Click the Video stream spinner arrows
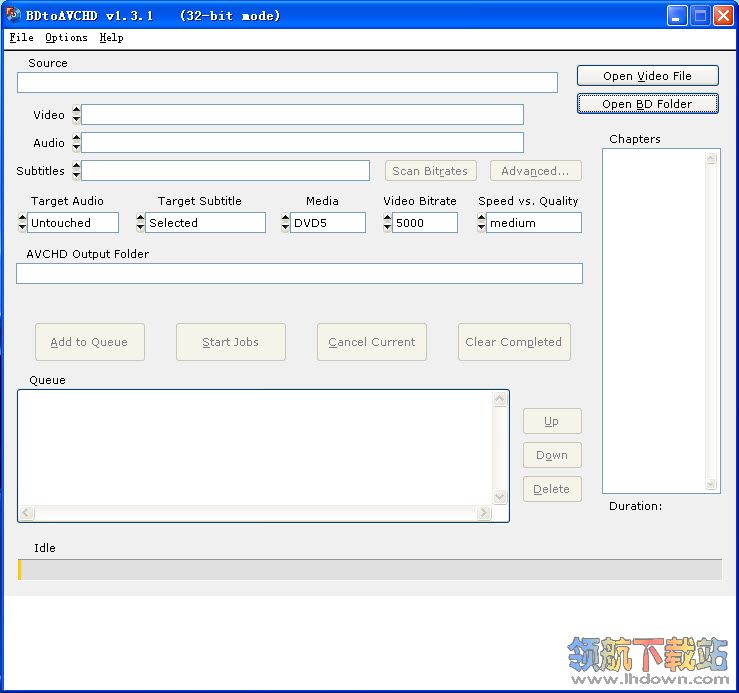739x693 pixels. click(76, 115)
